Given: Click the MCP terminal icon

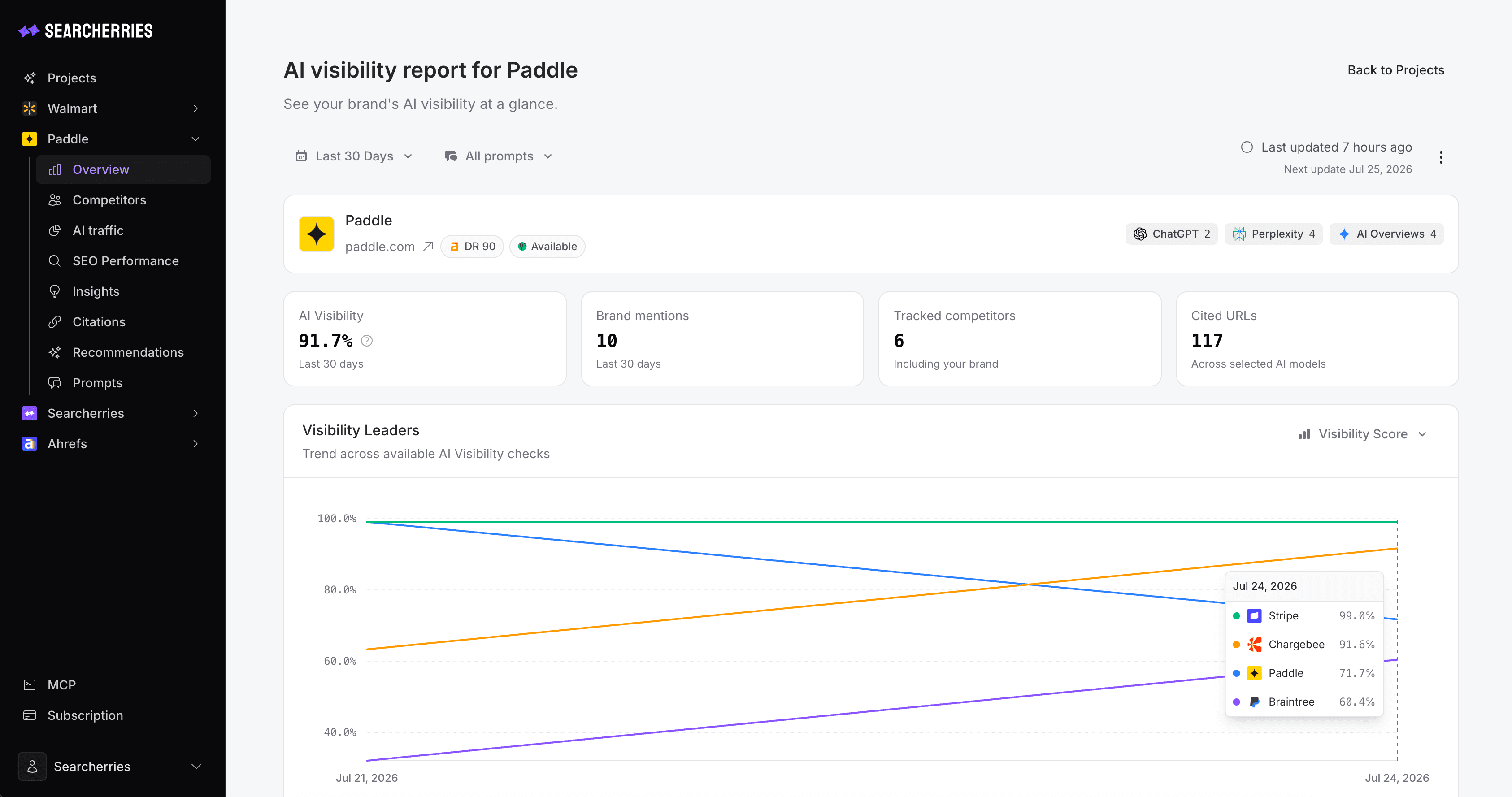Looking at the screenshot, I should (x=29, y=685).
